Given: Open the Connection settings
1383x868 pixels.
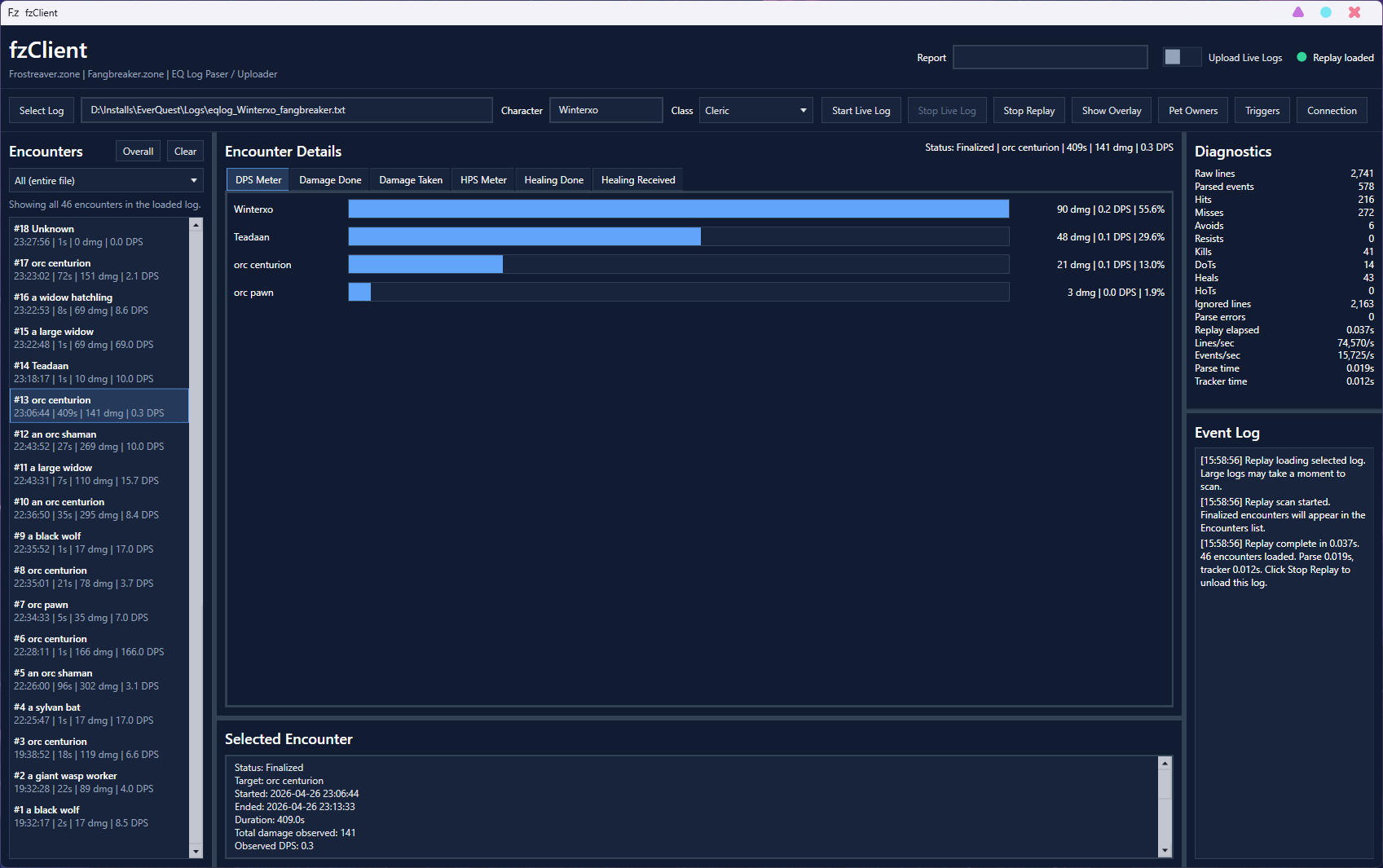Looking at the screenshot, I should (x=1332, y=111).
